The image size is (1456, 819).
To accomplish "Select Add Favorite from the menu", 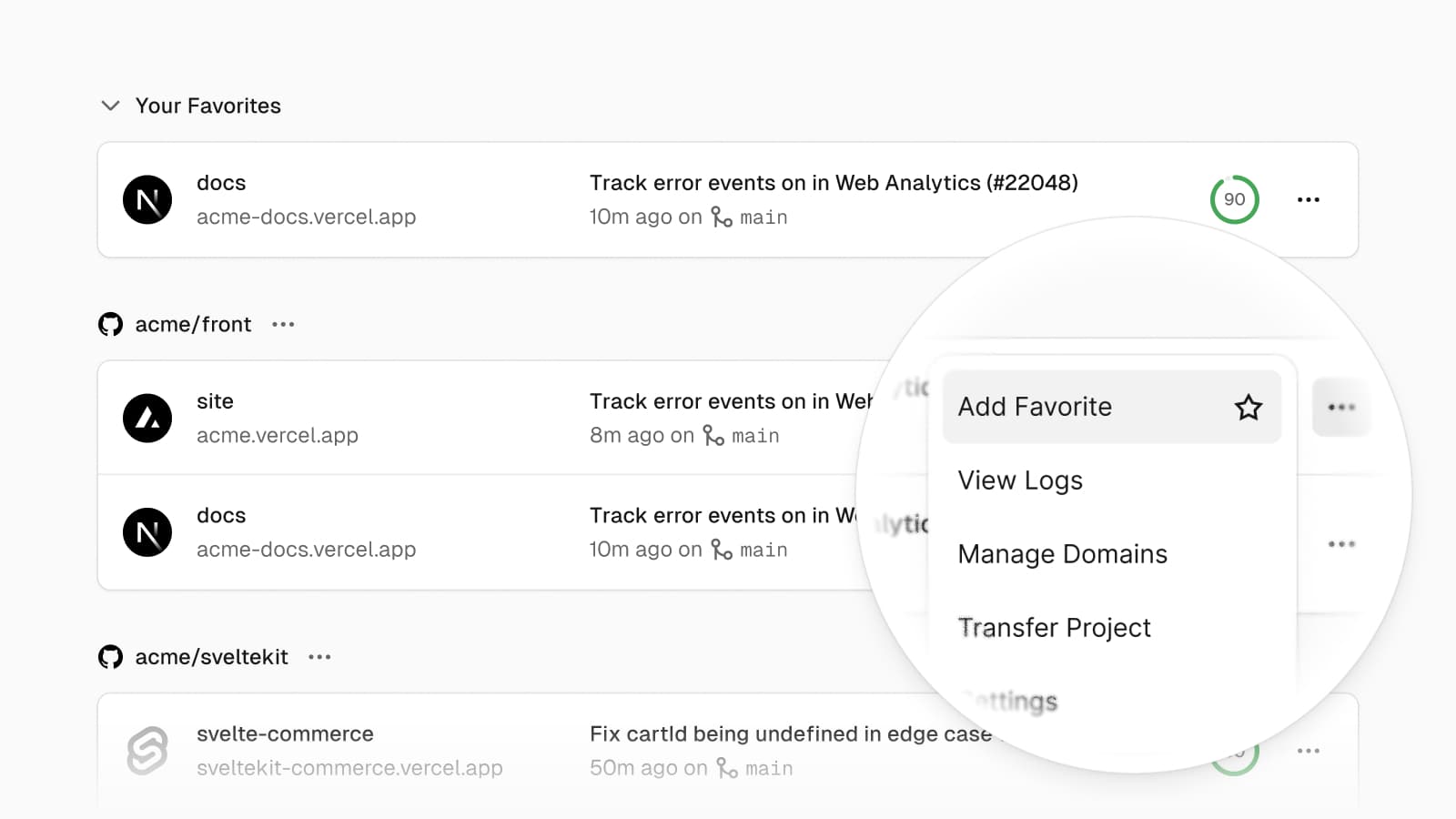I will pyautogui.click(x=1035, y=407).
